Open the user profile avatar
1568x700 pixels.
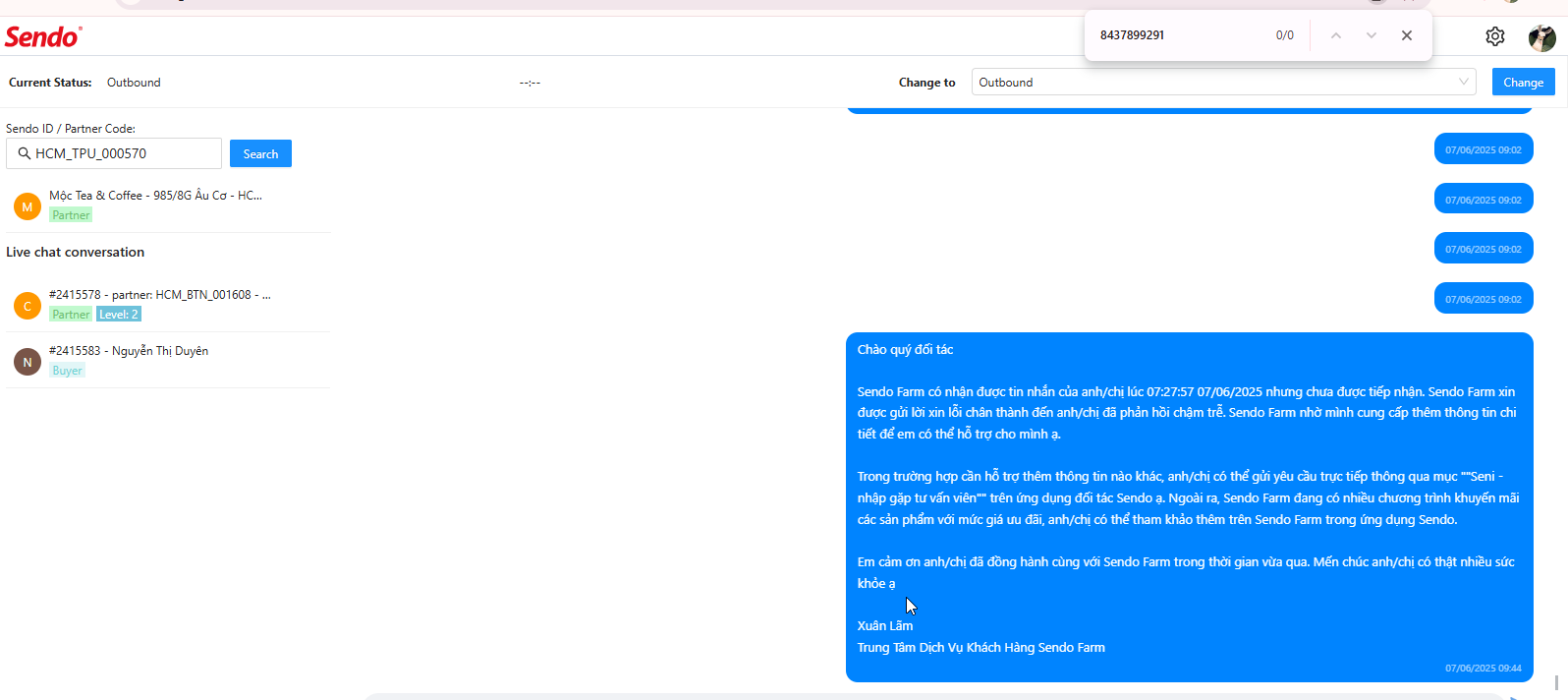1541,37
